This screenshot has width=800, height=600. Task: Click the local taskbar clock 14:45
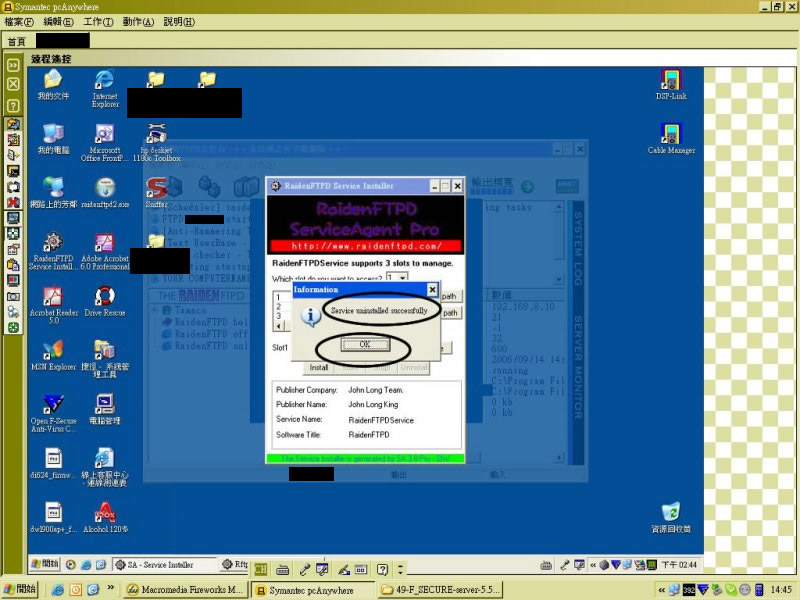(781, 590)
